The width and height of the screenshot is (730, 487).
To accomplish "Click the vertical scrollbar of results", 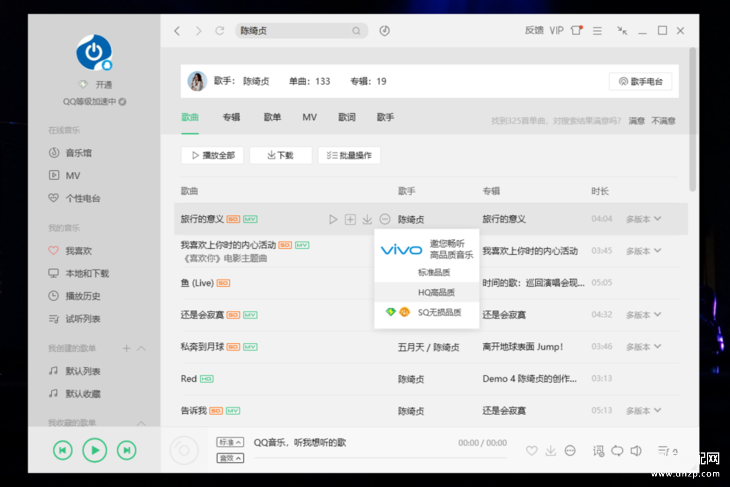I will coord(693,119).
